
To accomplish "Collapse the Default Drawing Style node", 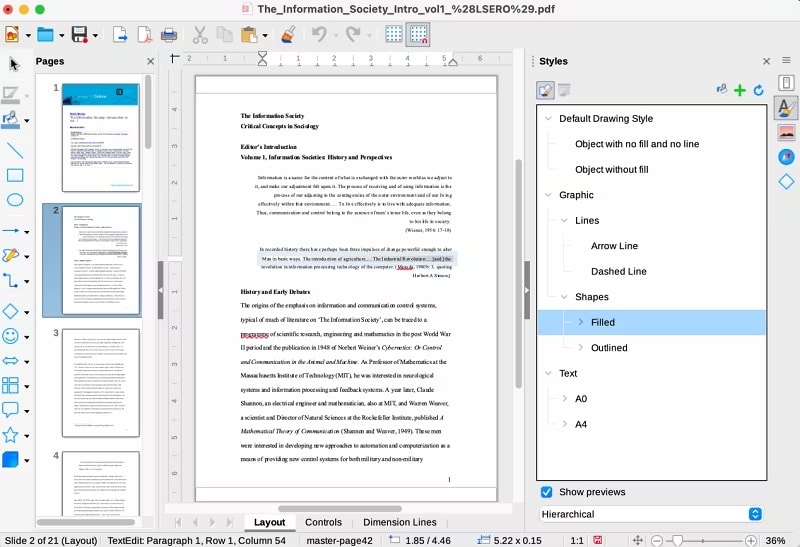I will [x=548, y=118].
